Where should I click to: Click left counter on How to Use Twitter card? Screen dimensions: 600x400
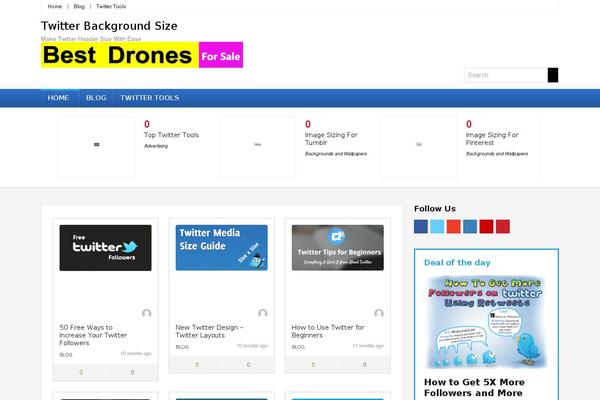coord(313,364)
